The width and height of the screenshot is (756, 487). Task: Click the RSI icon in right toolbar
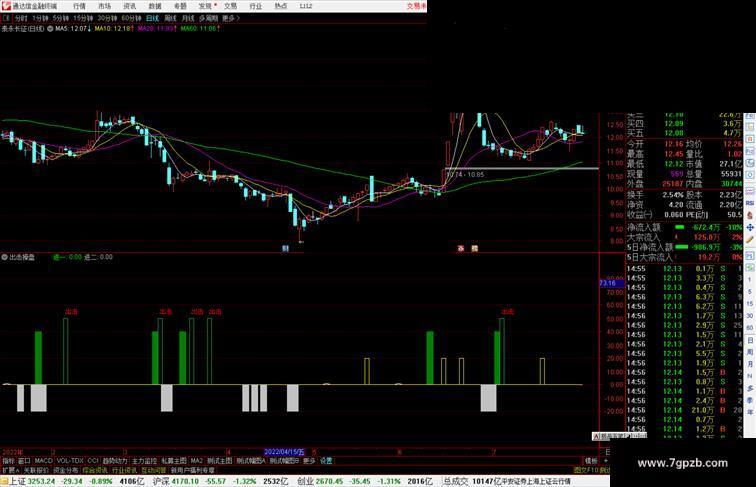click(750, 203)
